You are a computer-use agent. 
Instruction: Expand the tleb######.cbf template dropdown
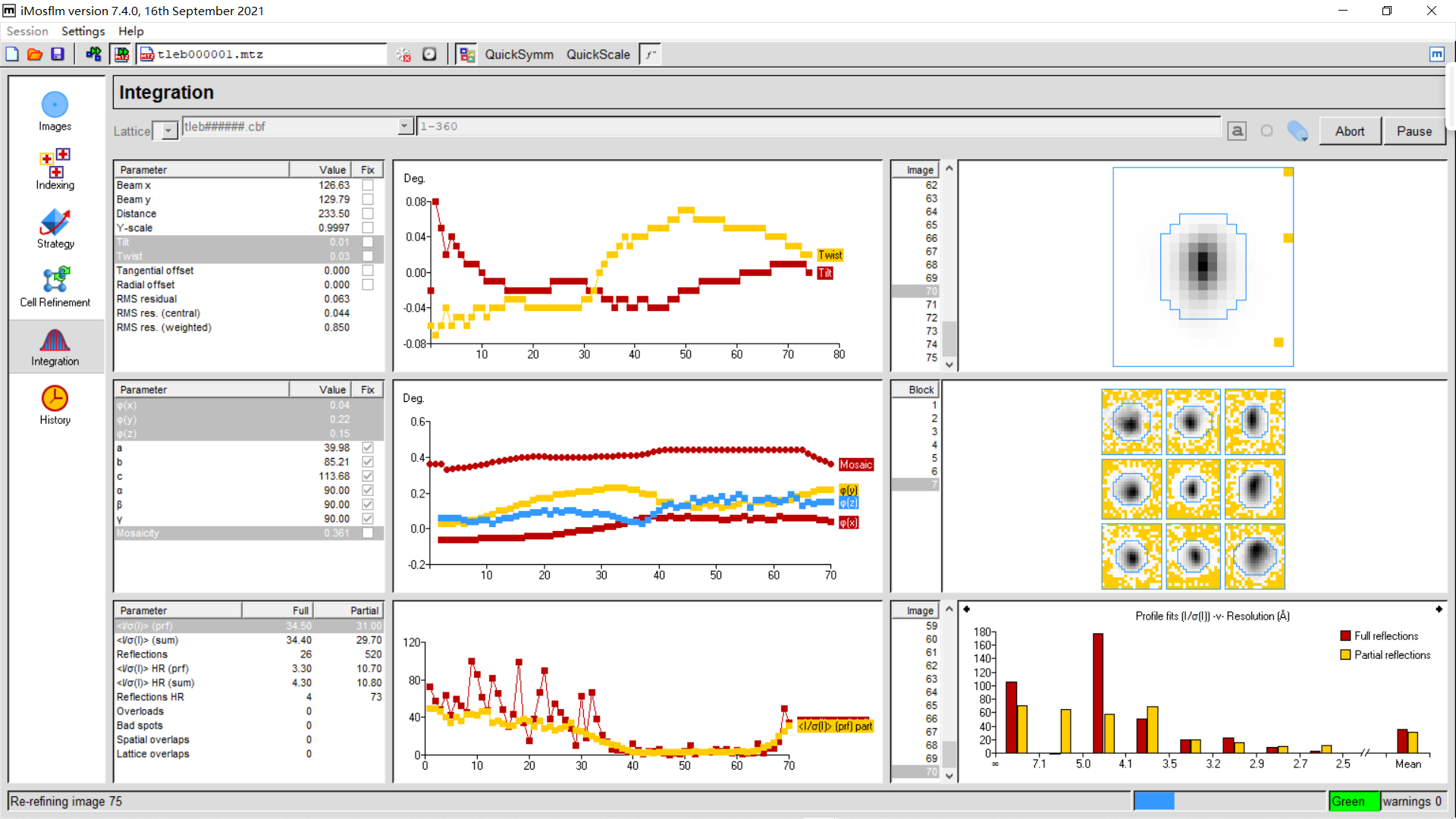[x=404, y=127]
